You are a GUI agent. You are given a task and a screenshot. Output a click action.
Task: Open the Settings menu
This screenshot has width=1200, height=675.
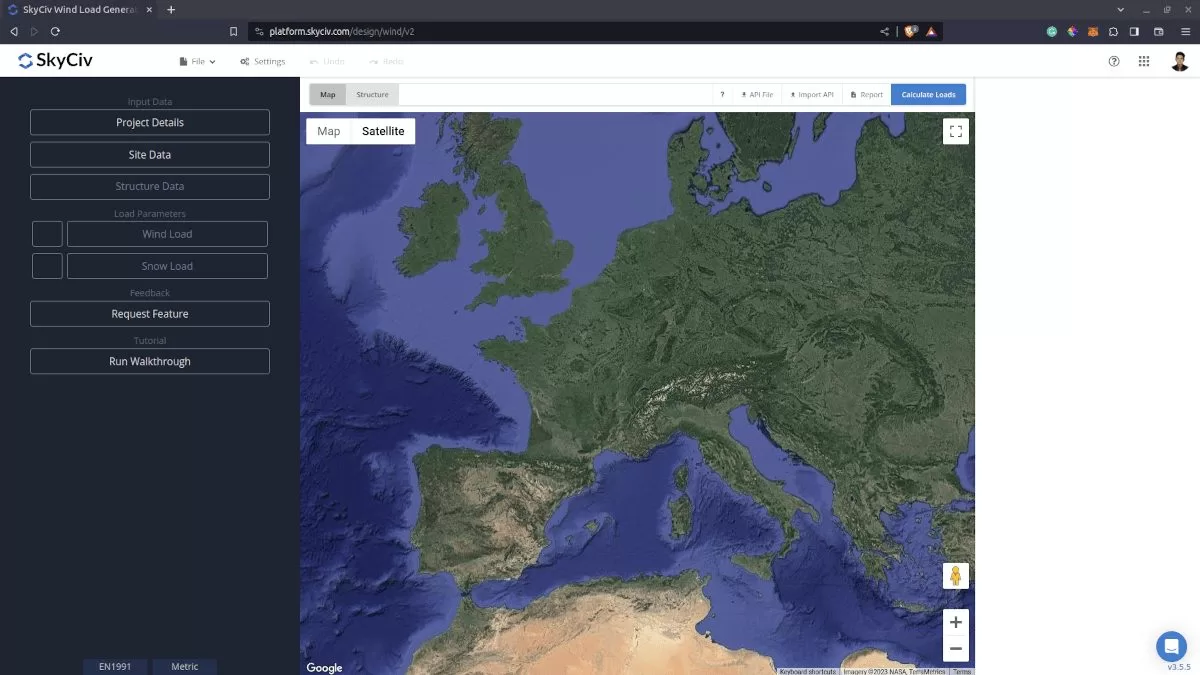coord(263,61)
